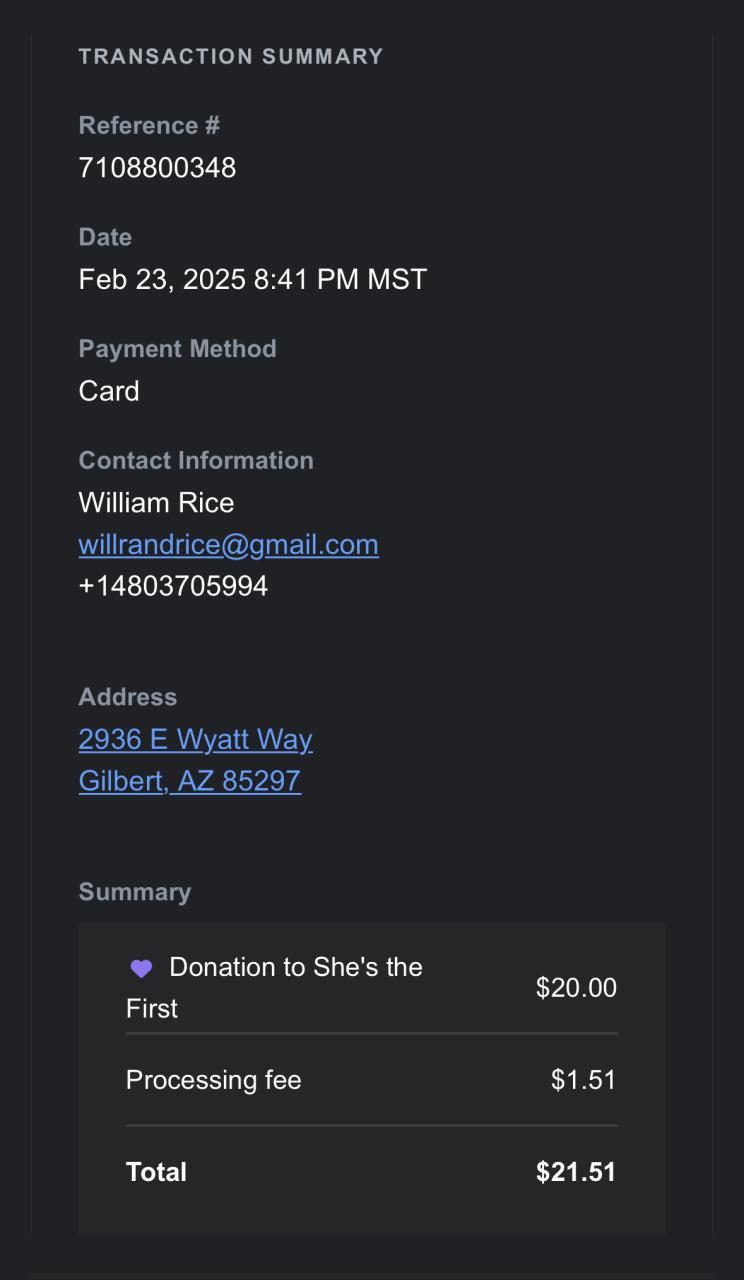This screenshot has width=744, height=1280.
Task: Click the Payment Method field label
Action: pyautogui.click(x=177, y=348)
